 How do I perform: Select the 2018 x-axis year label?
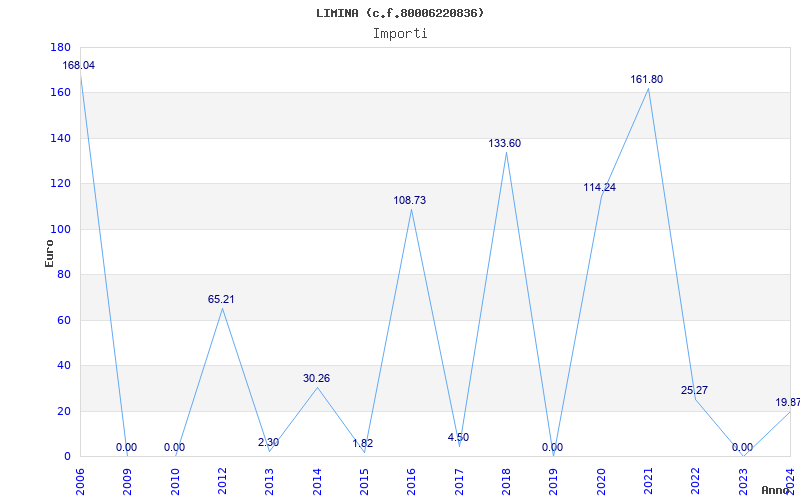click(x=506, y=482)
